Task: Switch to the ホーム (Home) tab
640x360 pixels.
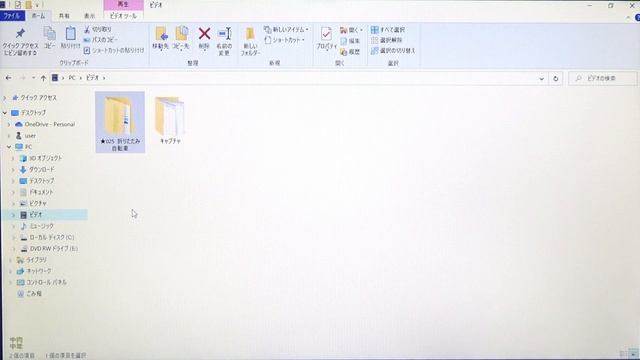Action: click(x=38, y=16)
